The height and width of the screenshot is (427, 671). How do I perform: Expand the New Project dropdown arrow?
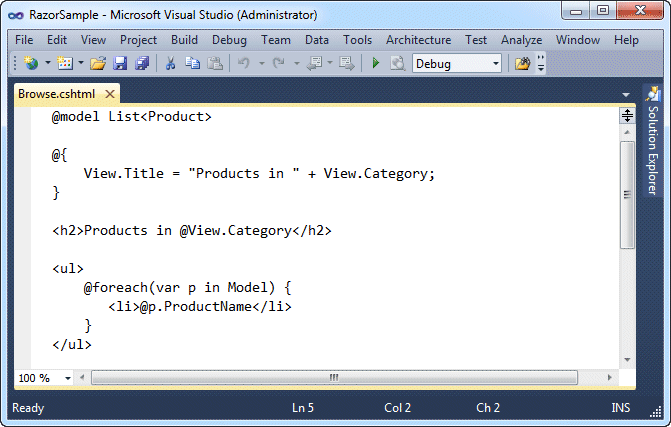click(48, 63)
